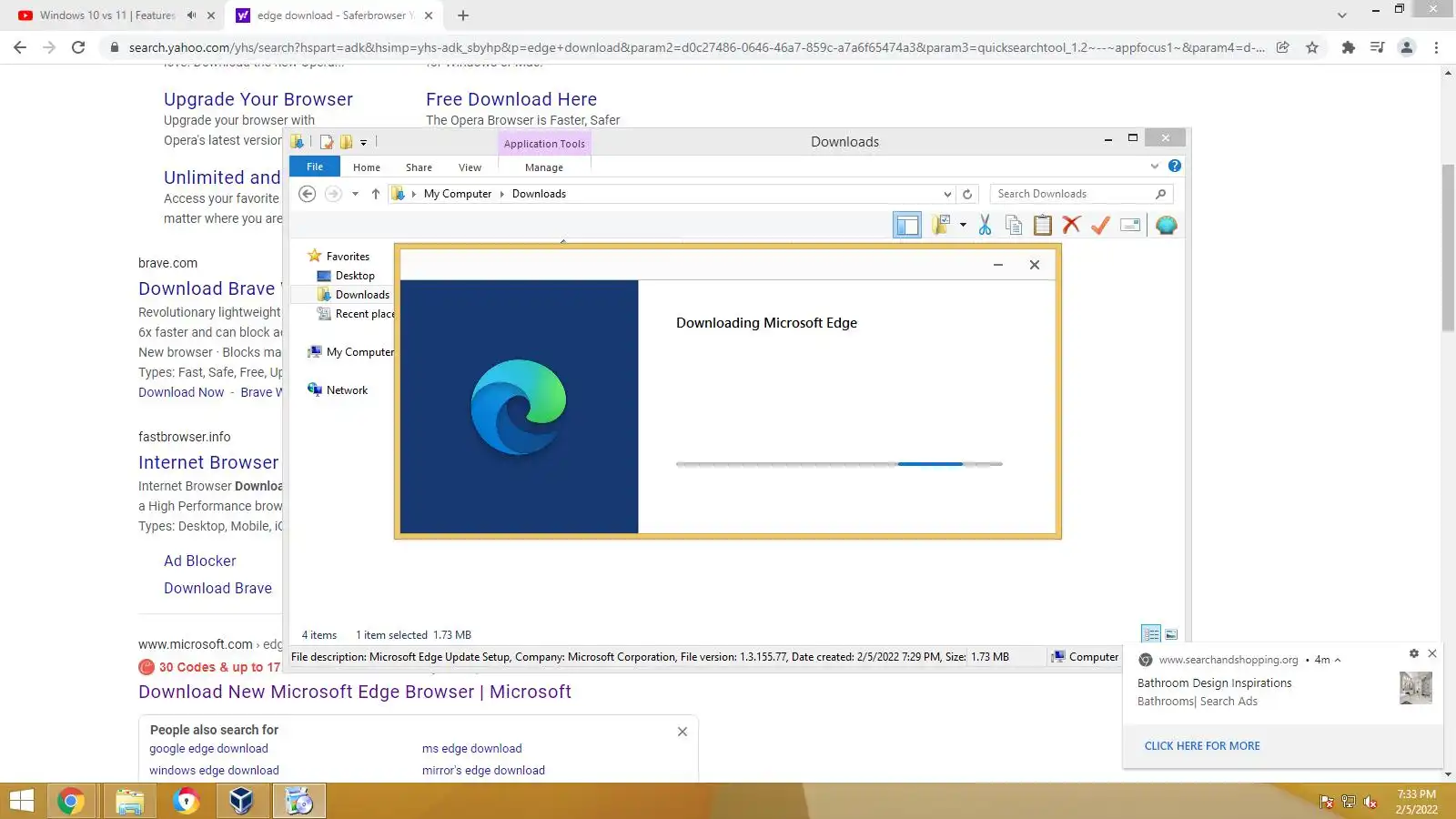The height and width of the screenshot is (819, 1456).
Task: Click the Copy icon in Downloads toolbar
Action: point(1014,225)
